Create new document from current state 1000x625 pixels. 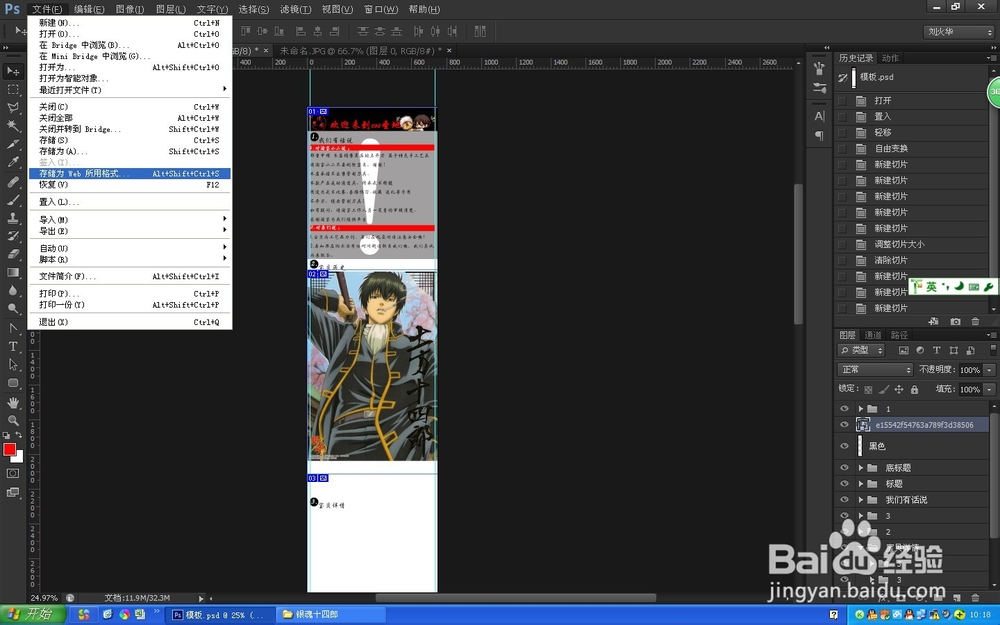click(934, 321)
